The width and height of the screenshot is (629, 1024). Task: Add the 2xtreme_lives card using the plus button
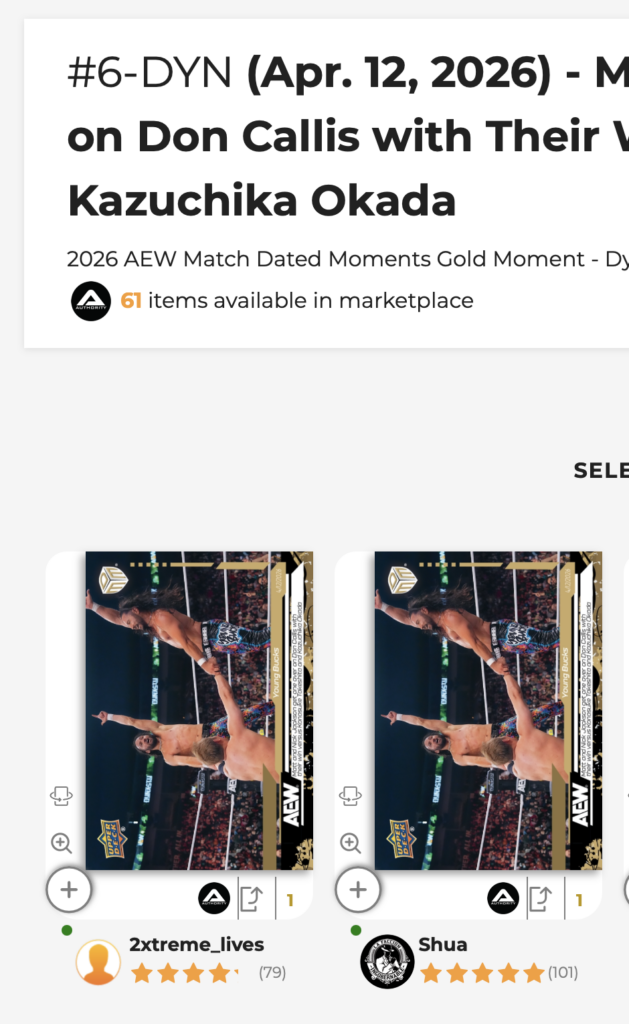pyautogui.click(x=69, y=889)
